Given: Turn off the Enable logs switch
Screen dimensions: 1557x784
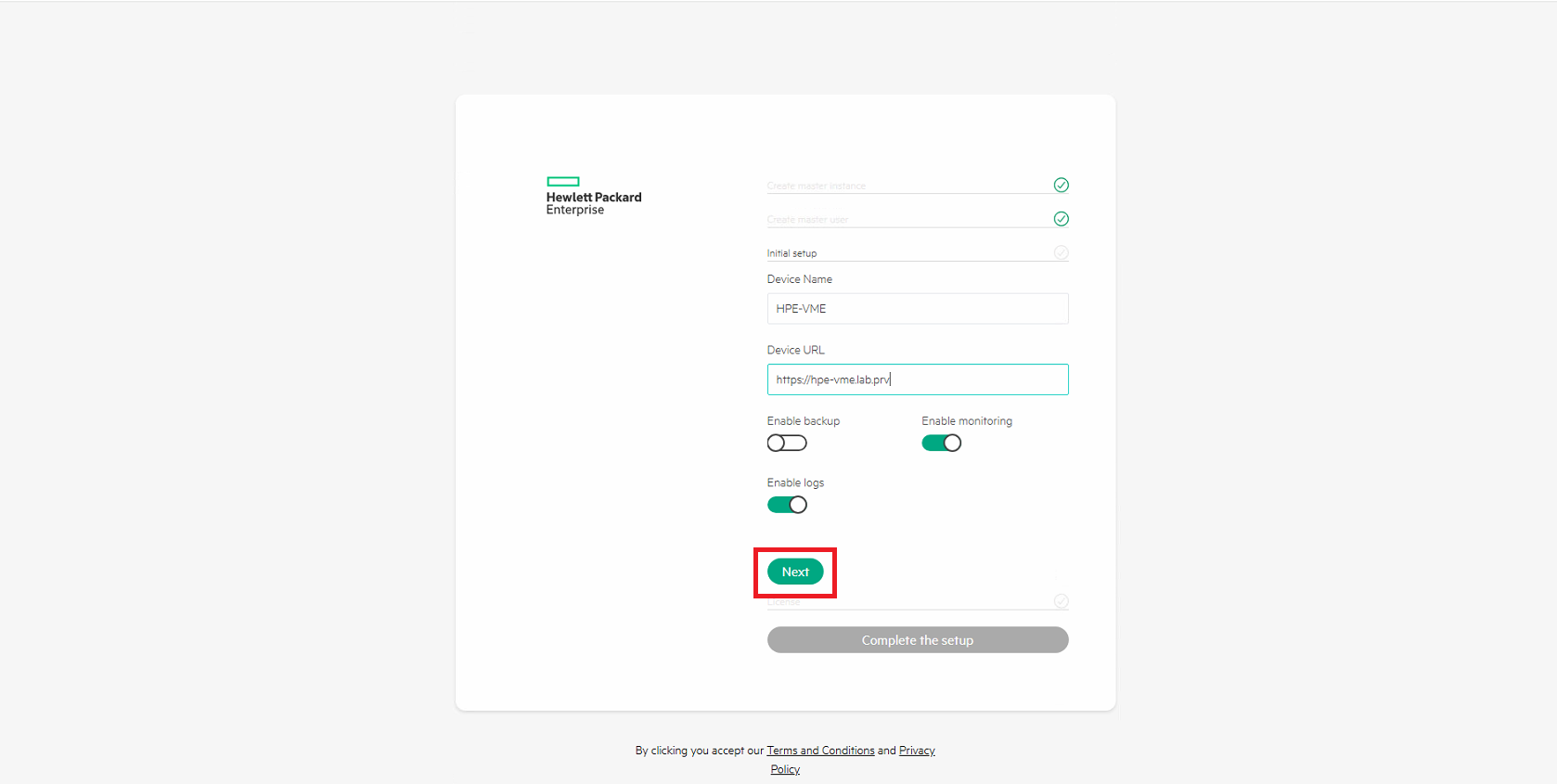Looking at the screenshot, I should pos(787,505).
